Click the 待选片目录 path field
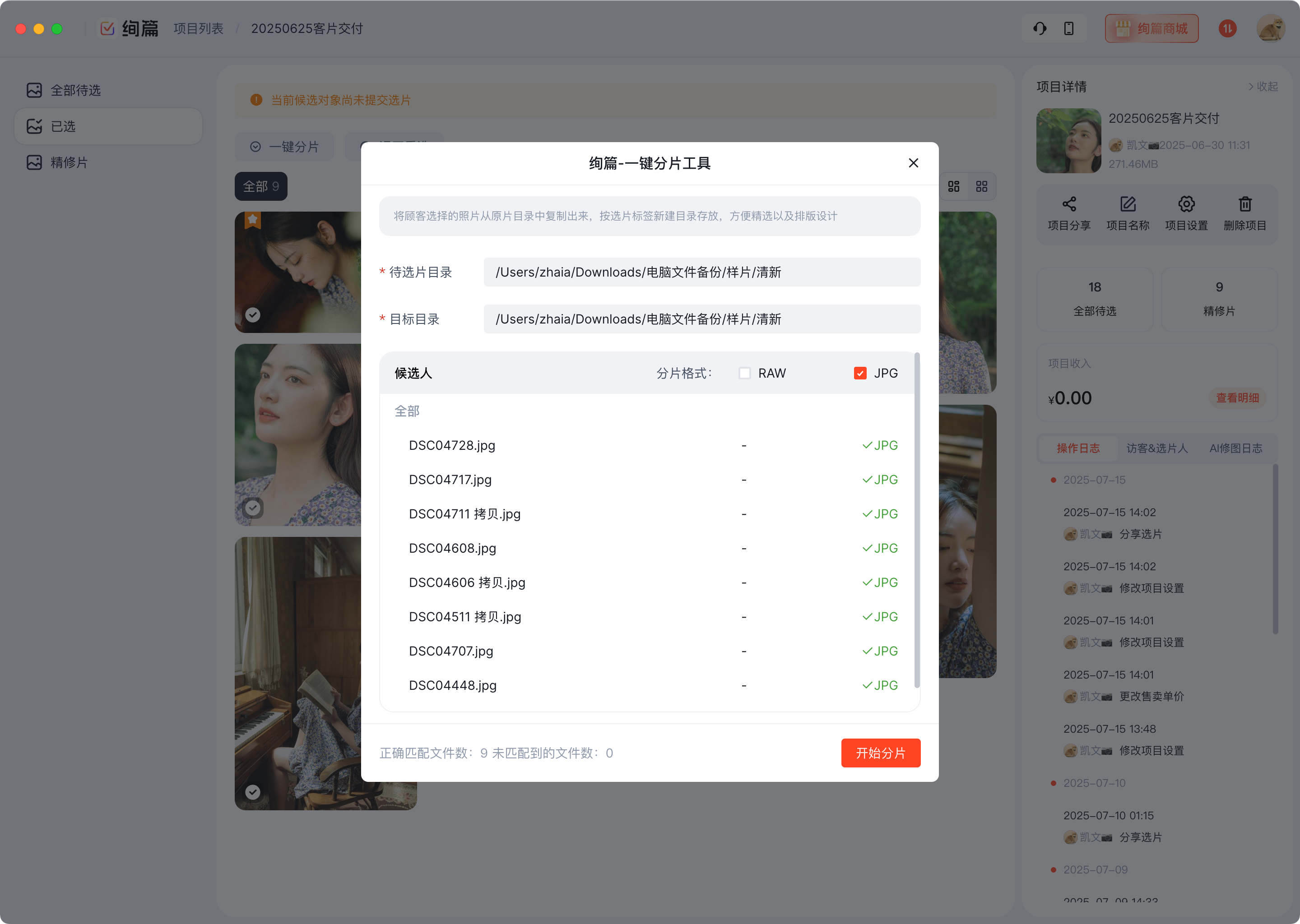The height and width of the screenshot is (924, 1300). (702, 272)
